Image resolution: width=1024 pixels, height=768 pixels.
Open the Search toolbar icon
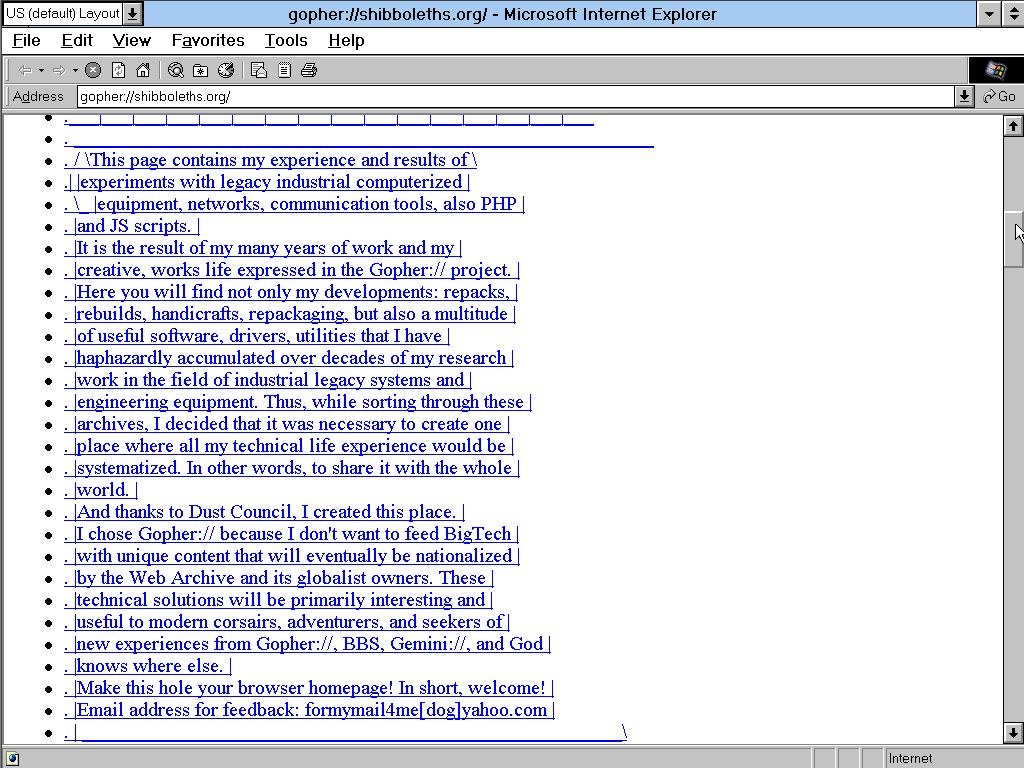tap(176, 70)
